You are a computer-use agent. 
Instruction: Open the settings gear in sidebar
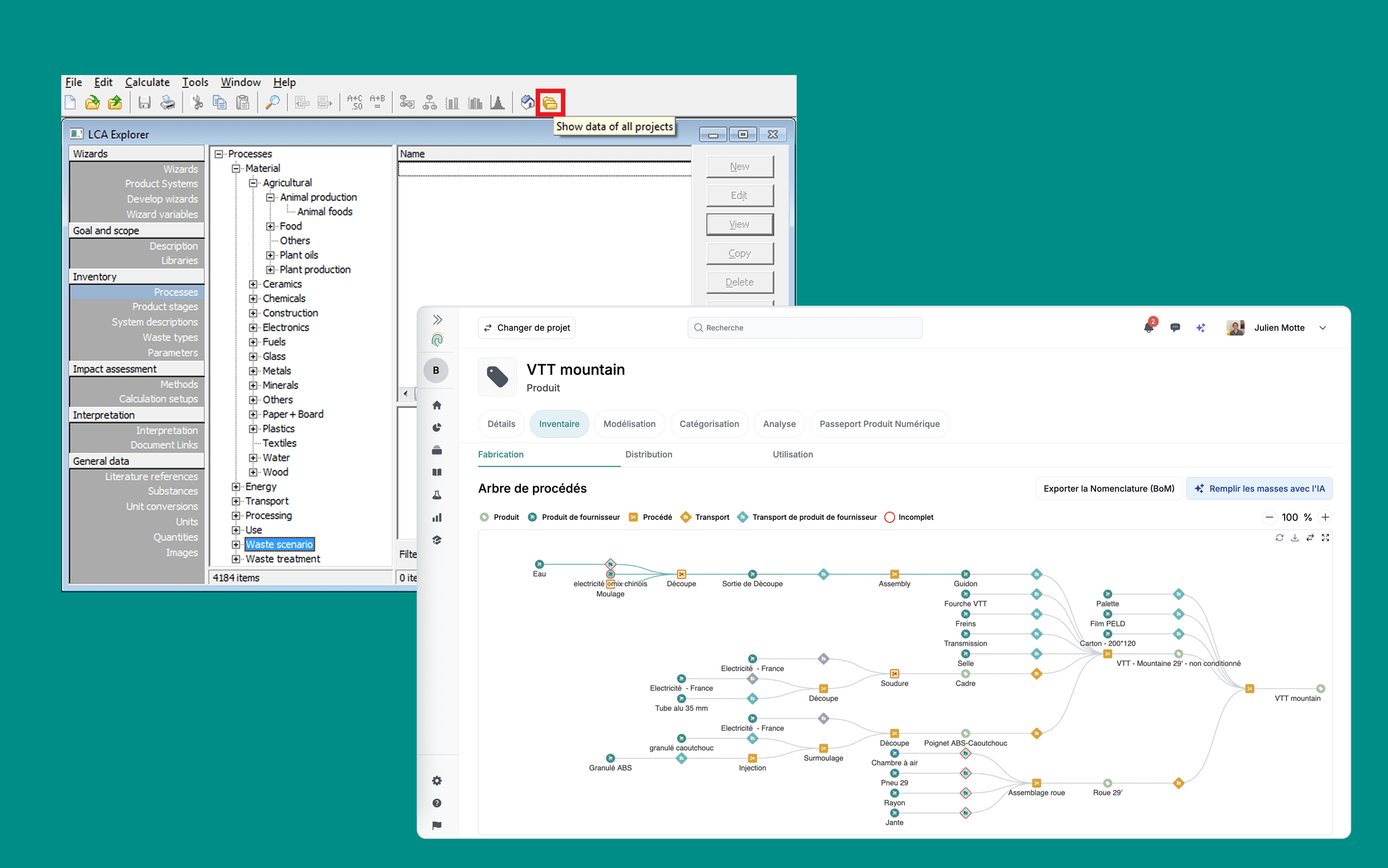437,781
